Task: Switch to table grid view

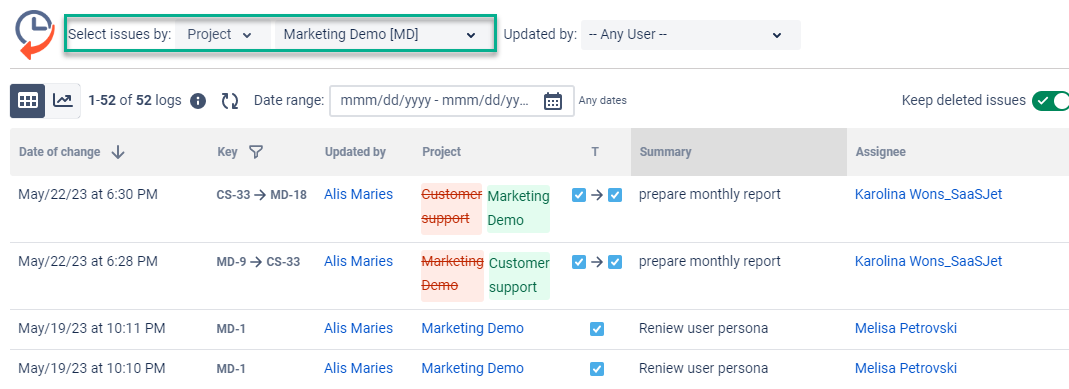Action: (x=28, y=101)
